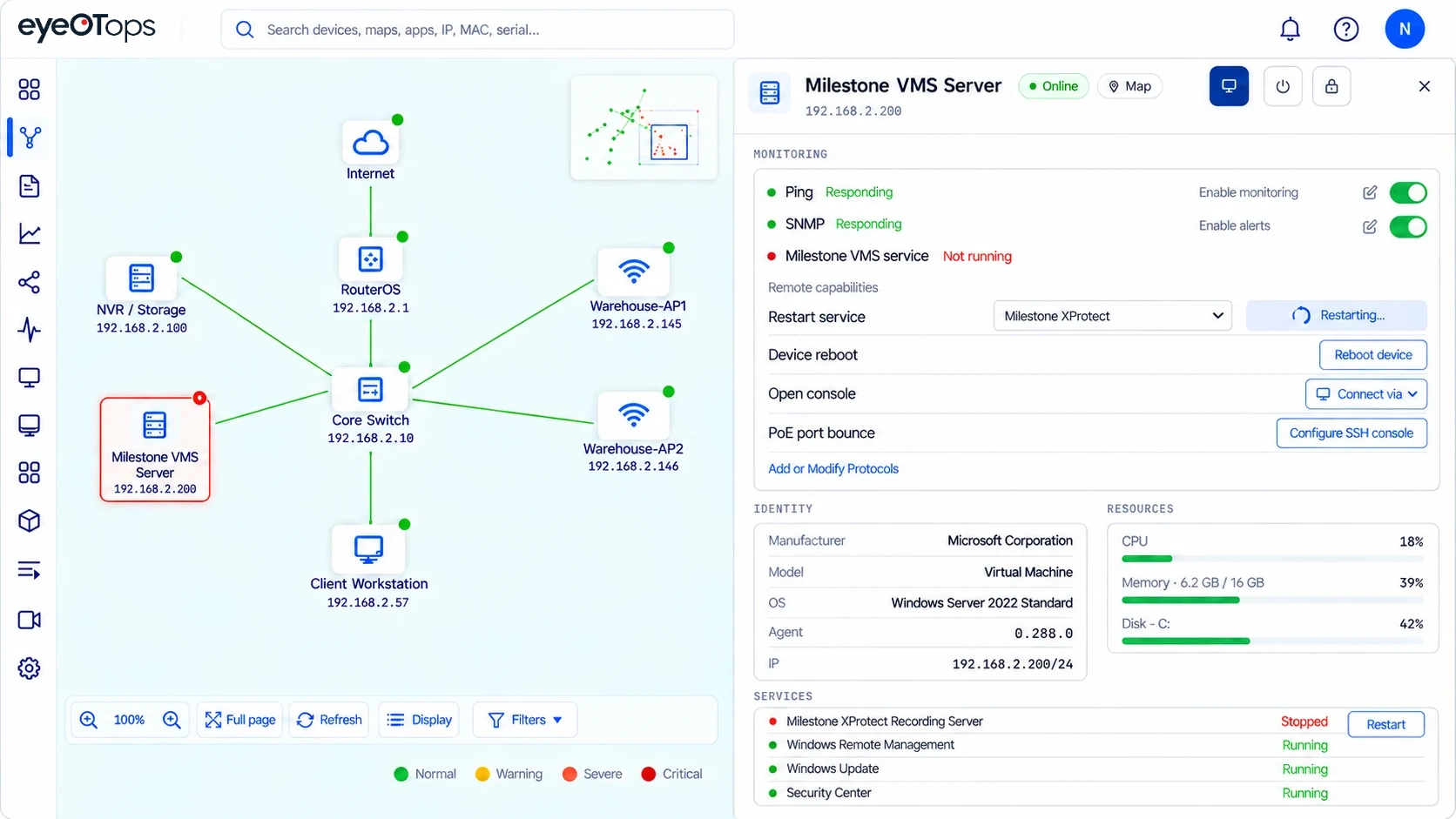Open the network topology view in the sidebar
The width and height of the screenshot is (1456, 819).
tap(30, 138)
